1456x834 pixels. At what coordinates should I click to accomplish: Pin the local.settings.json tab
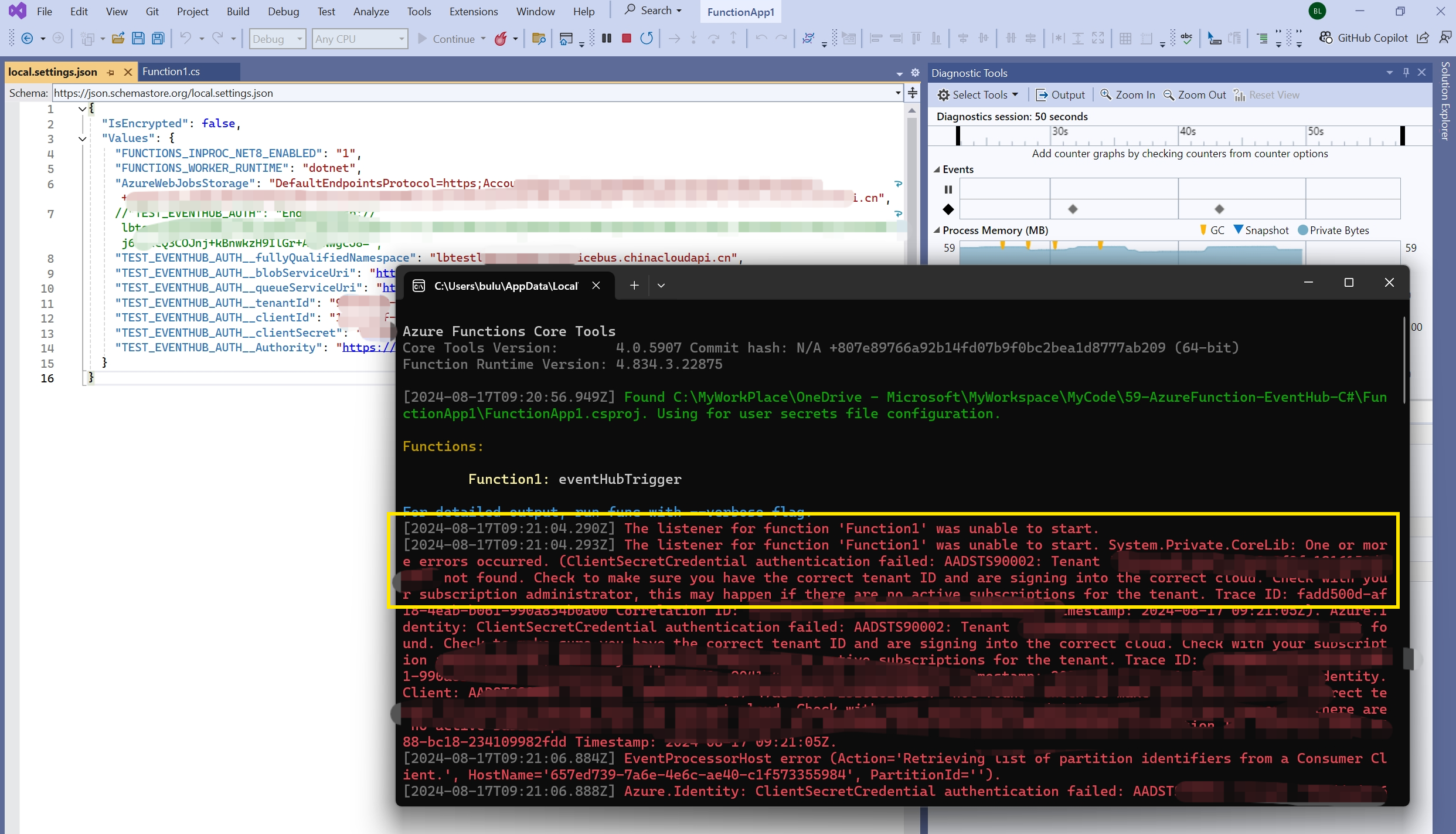[111, 72]
